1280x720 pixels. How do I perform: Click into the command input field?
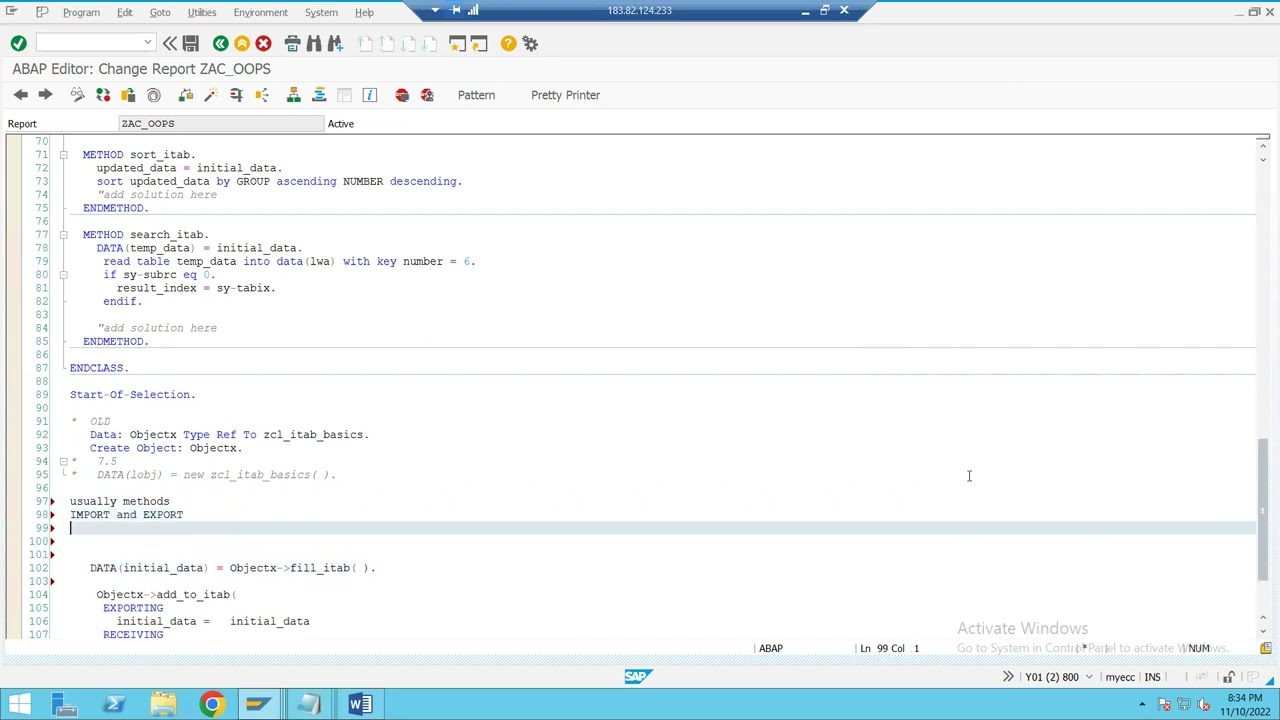pyautogui.click(x=90, y=43)
